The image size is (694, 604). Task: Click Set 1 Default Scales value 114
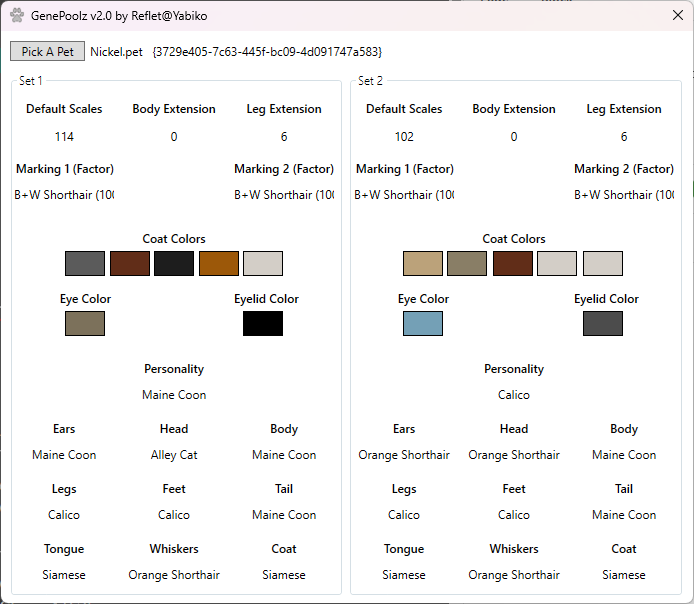(x=64, y=137)
